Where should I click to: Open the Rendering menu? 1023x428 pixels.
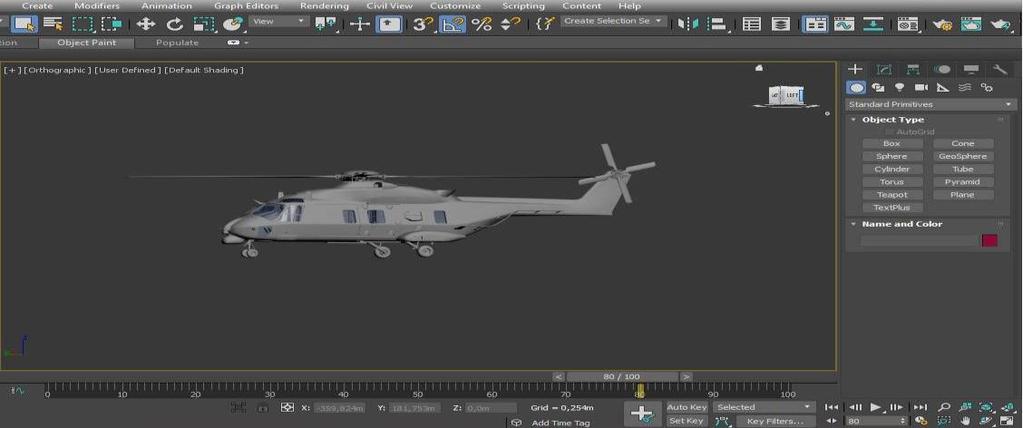pos(324,6)
